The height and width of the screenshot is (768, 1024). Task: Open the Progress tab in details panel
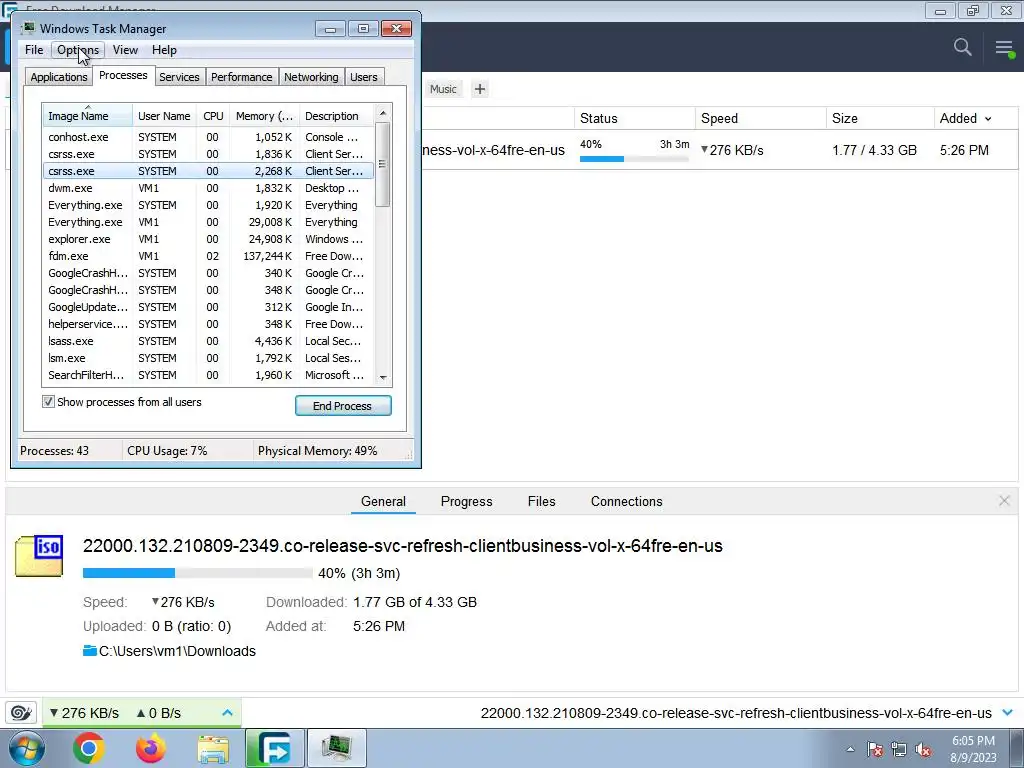pyautogui.click(x=466, y=501)
